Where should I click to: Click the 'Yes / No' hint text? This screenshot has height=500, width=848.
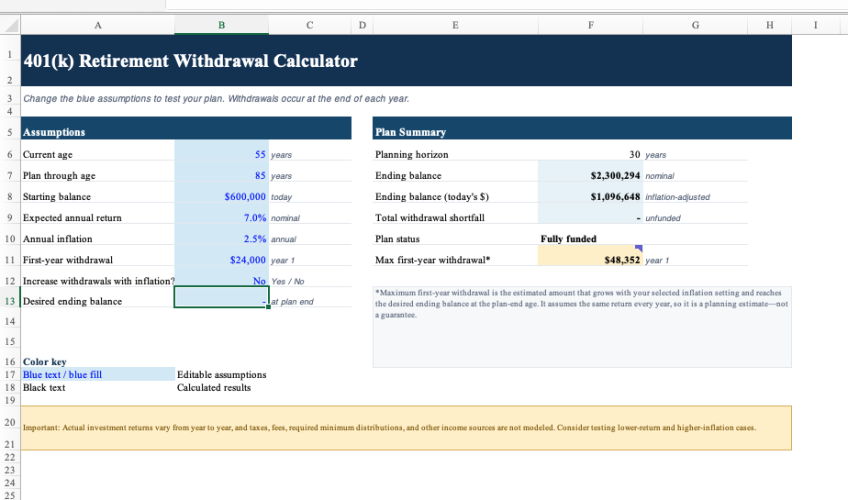(288, 282)
